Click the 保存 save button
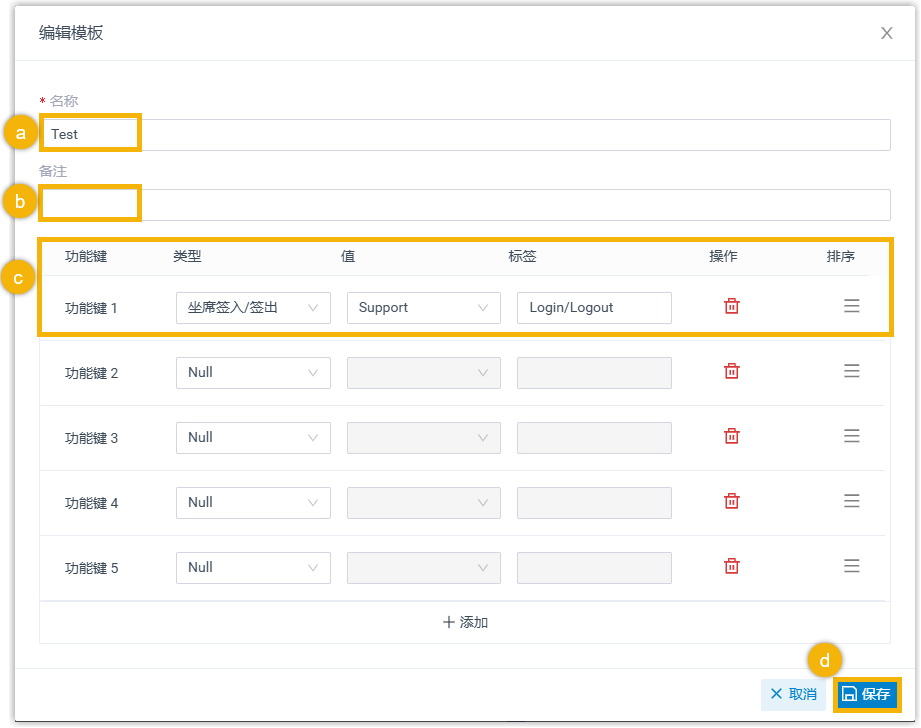The image size is (921, 728). 866,694
